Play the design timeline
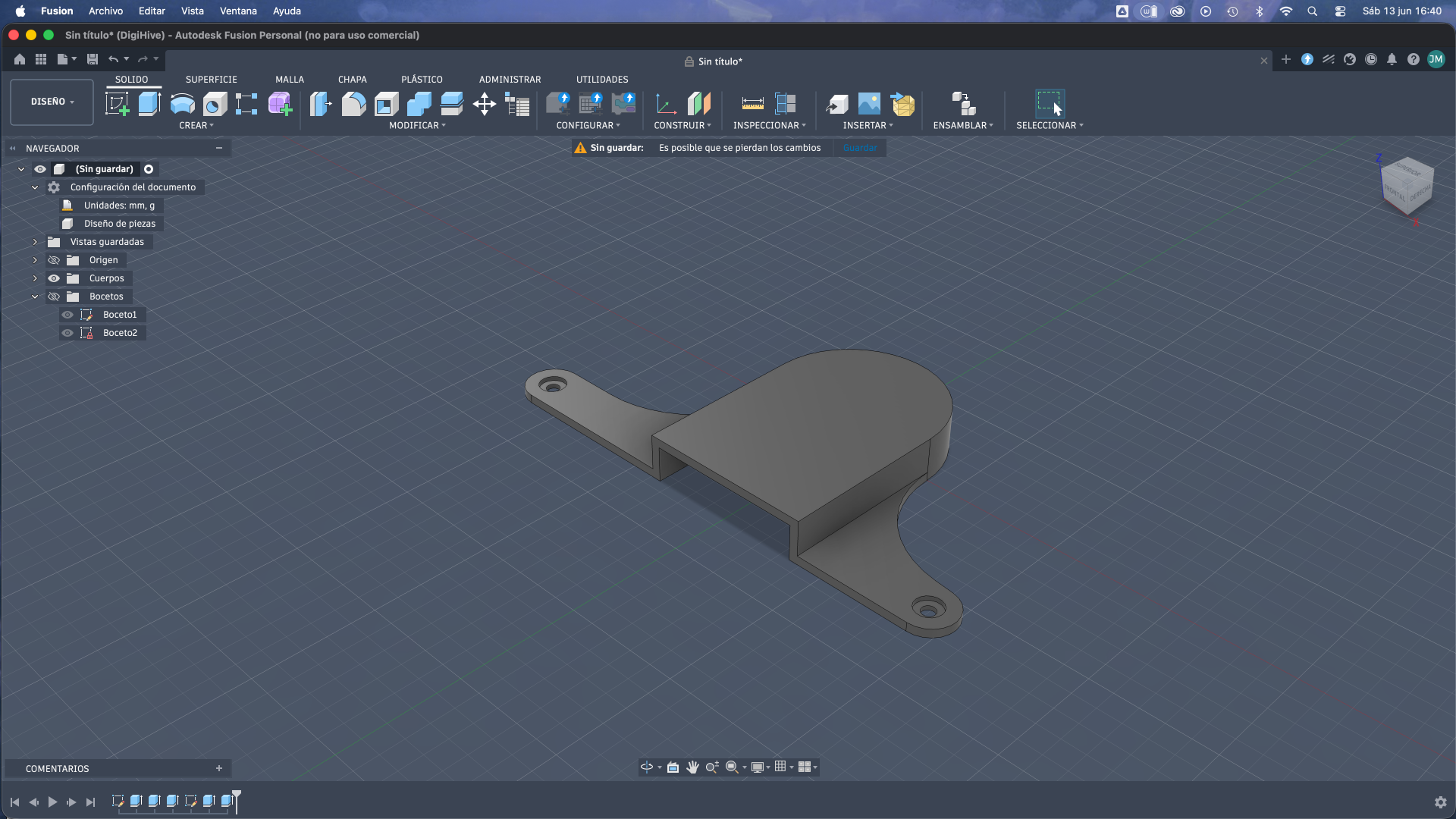The width and height of the screenshot is (1456, 819). 52,802
